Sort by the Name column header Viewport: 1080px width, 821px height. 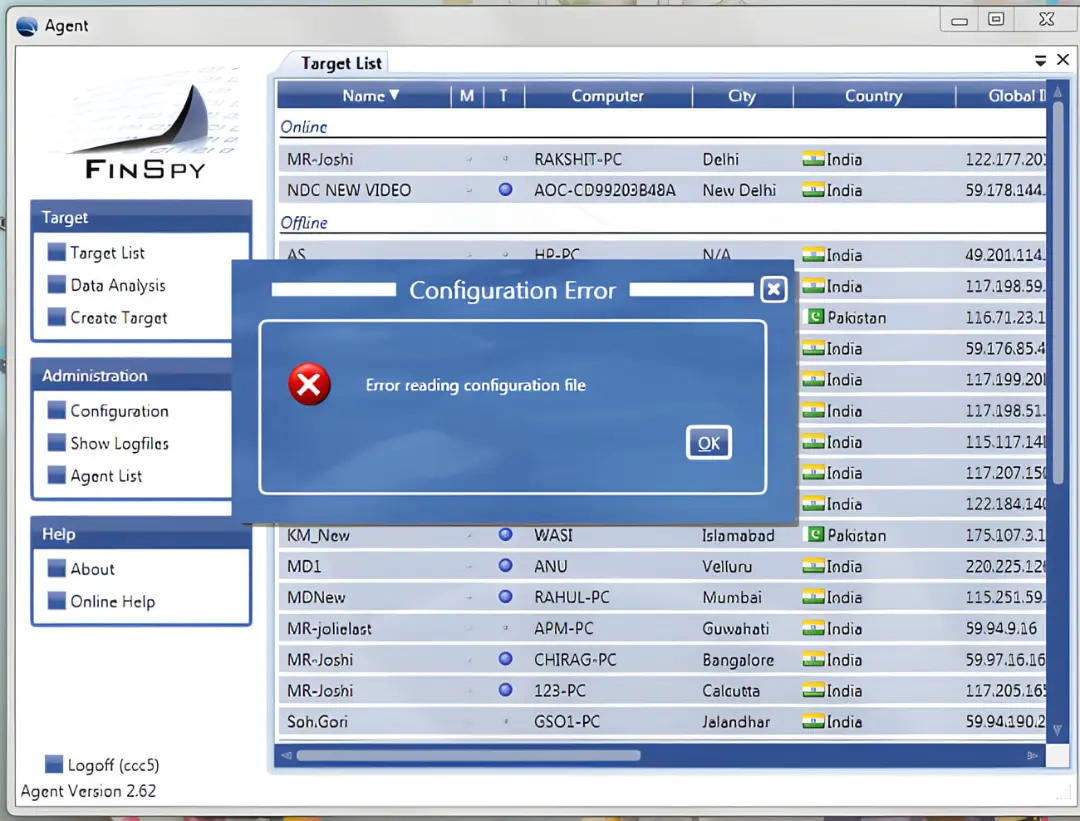point(364,96)
